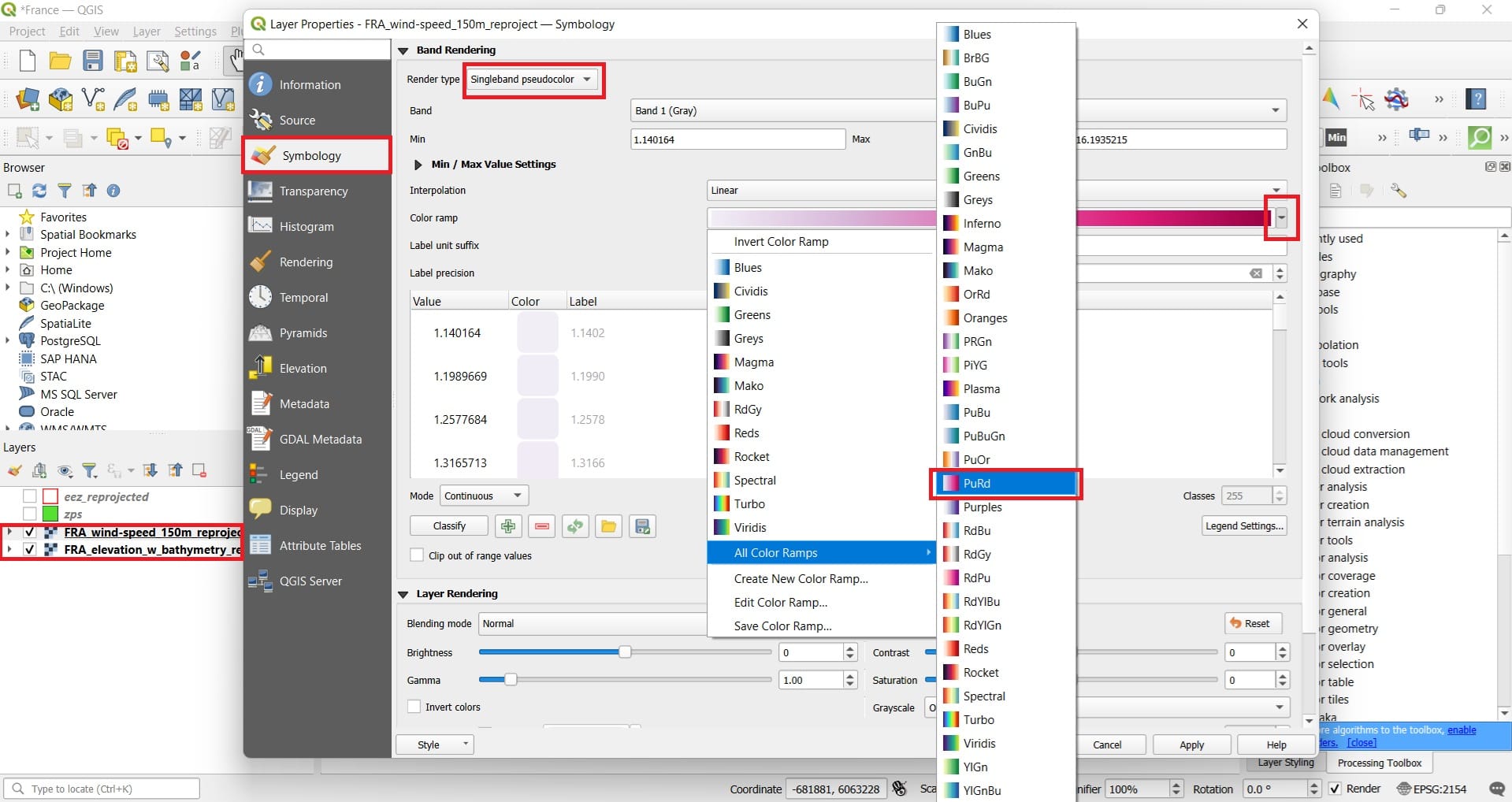Open the Band dropdown
The image size is (1512, 802).
tap(958, 110)
